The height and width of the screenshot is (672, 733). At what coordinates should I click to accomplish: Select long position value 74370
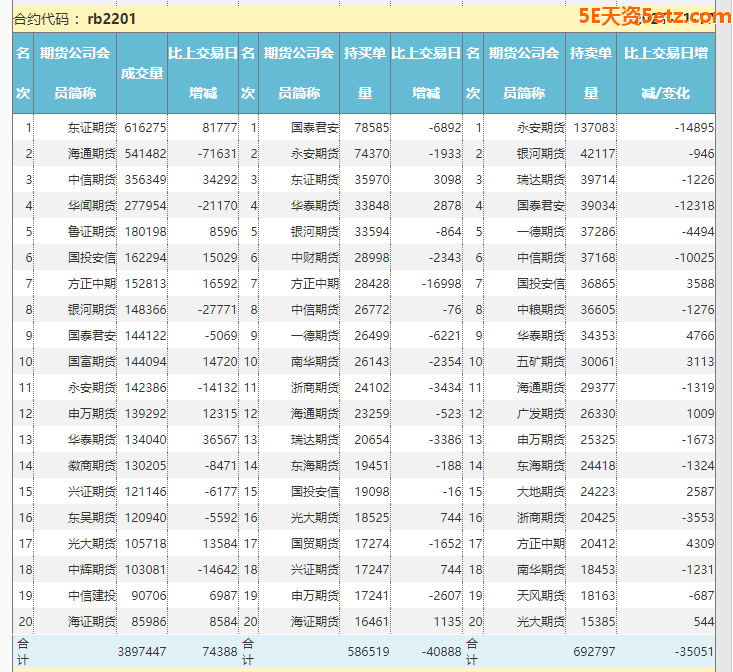tap(372, 154)
